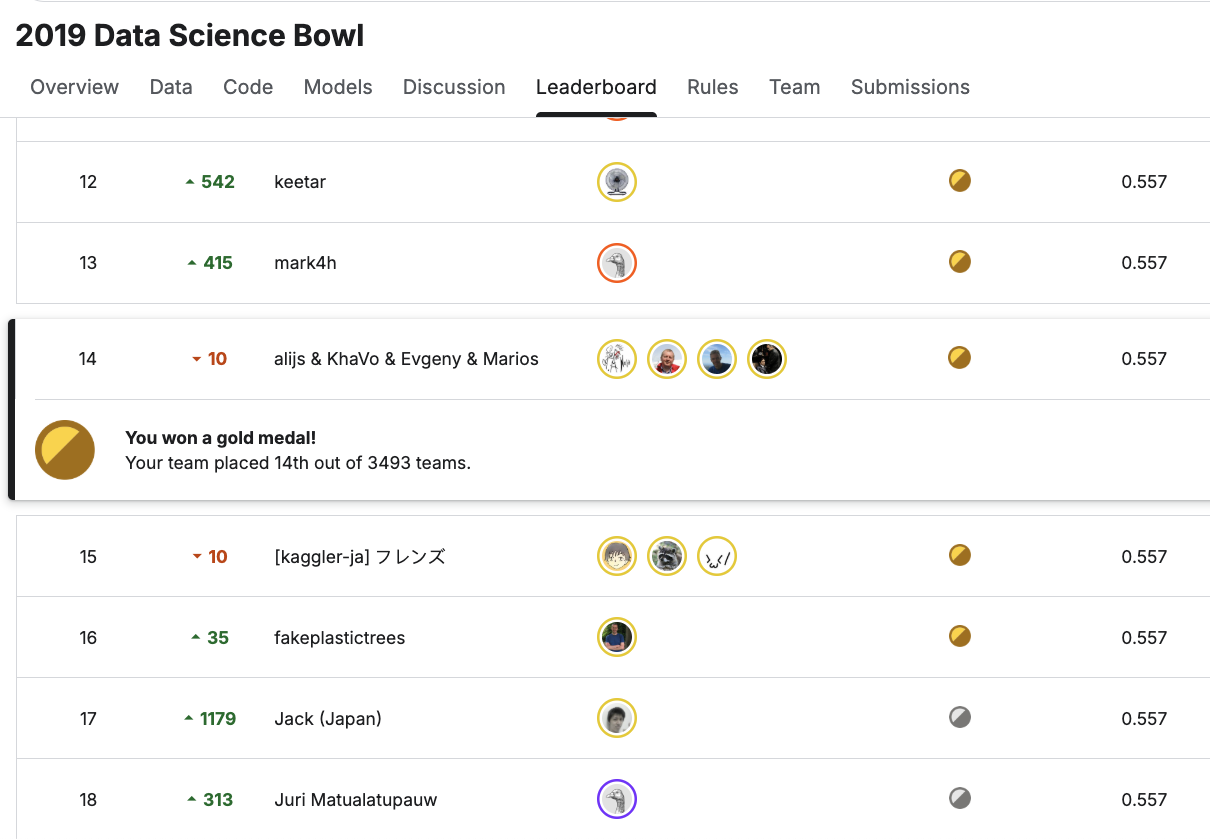This screenshot has height=839, width=1210.
Task: Click large gold medal badge in banner
Action: click(x=65, y=450)
